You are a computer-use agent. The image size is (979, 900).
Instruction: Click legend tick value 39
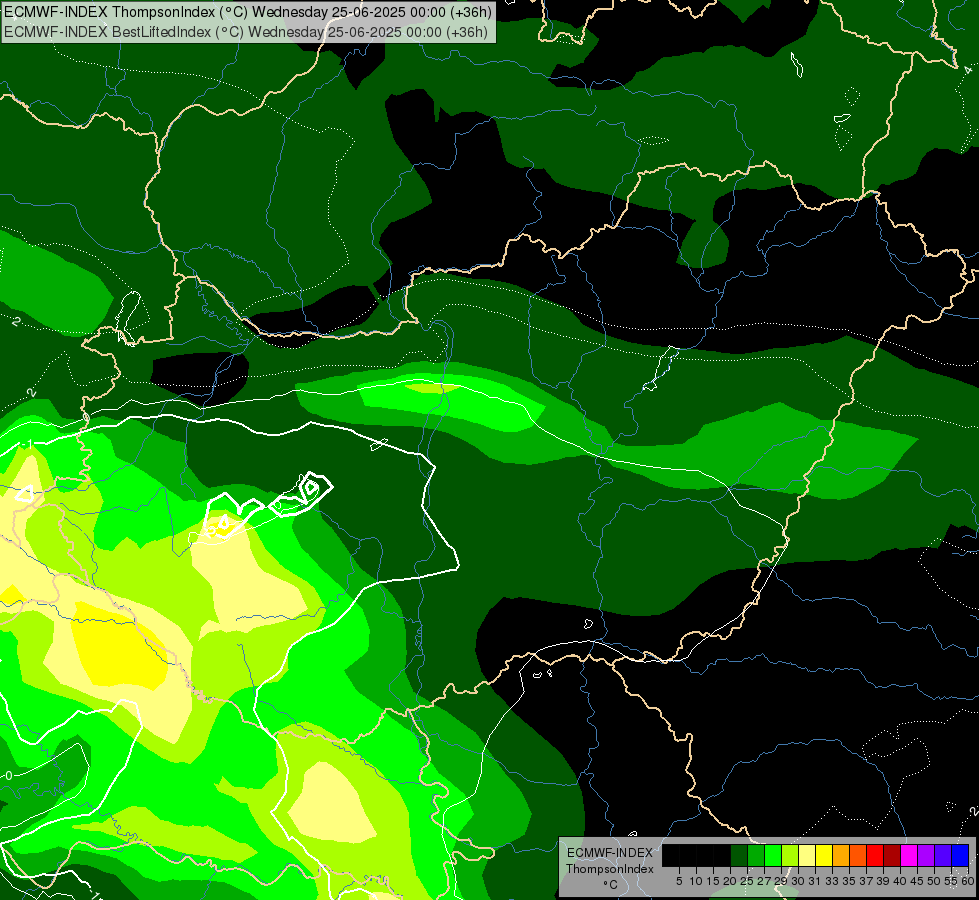pyautogui.click(x=883, y=881)
